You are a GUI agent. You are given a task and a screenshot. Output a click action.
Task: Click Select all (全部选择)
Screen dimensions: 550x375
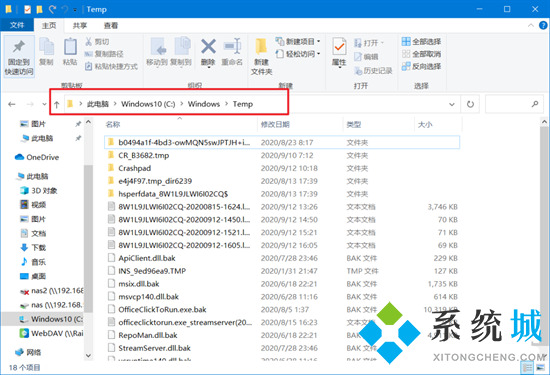421,42
